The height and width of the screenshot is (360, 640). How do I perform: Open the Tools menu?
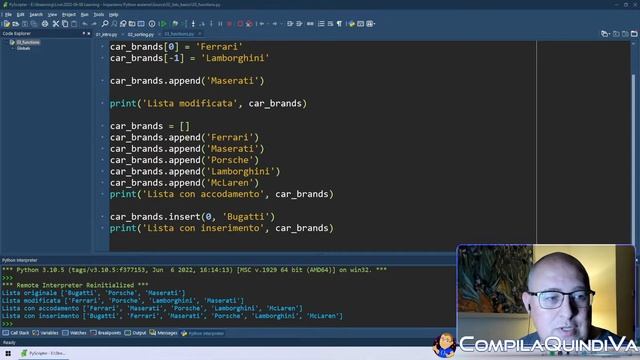click(x=99, y=14)
